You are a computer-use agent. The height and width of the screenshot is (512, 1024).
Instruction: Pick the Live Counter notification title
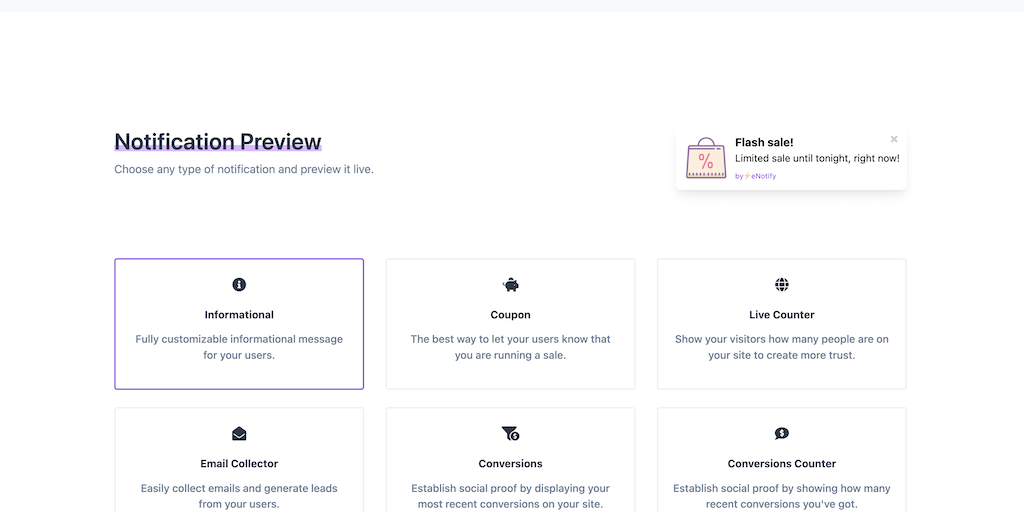(782, 315)
